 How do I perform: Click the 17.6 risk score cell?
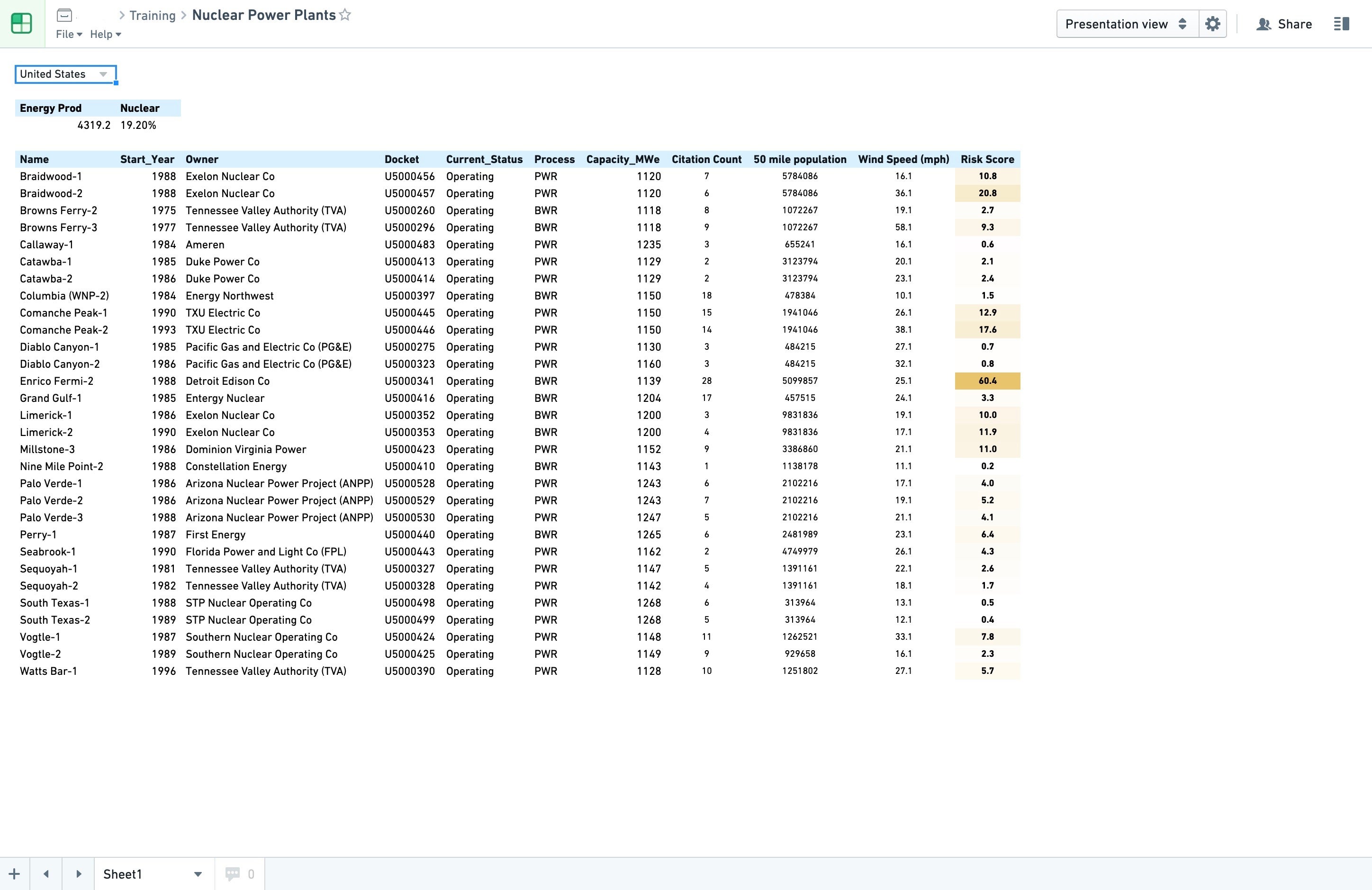click(x=987, y=329)
